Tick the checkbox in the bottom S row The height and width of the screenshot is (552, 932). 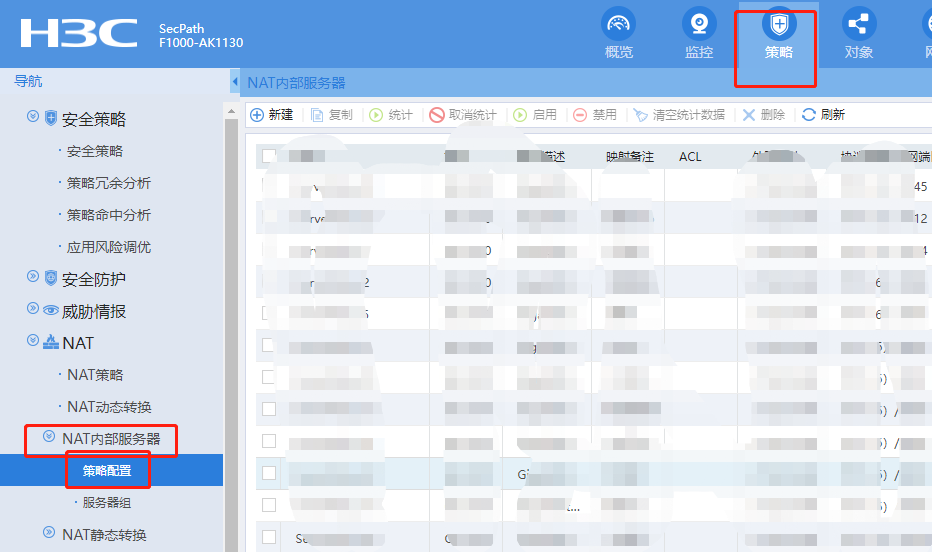(269, 537)
